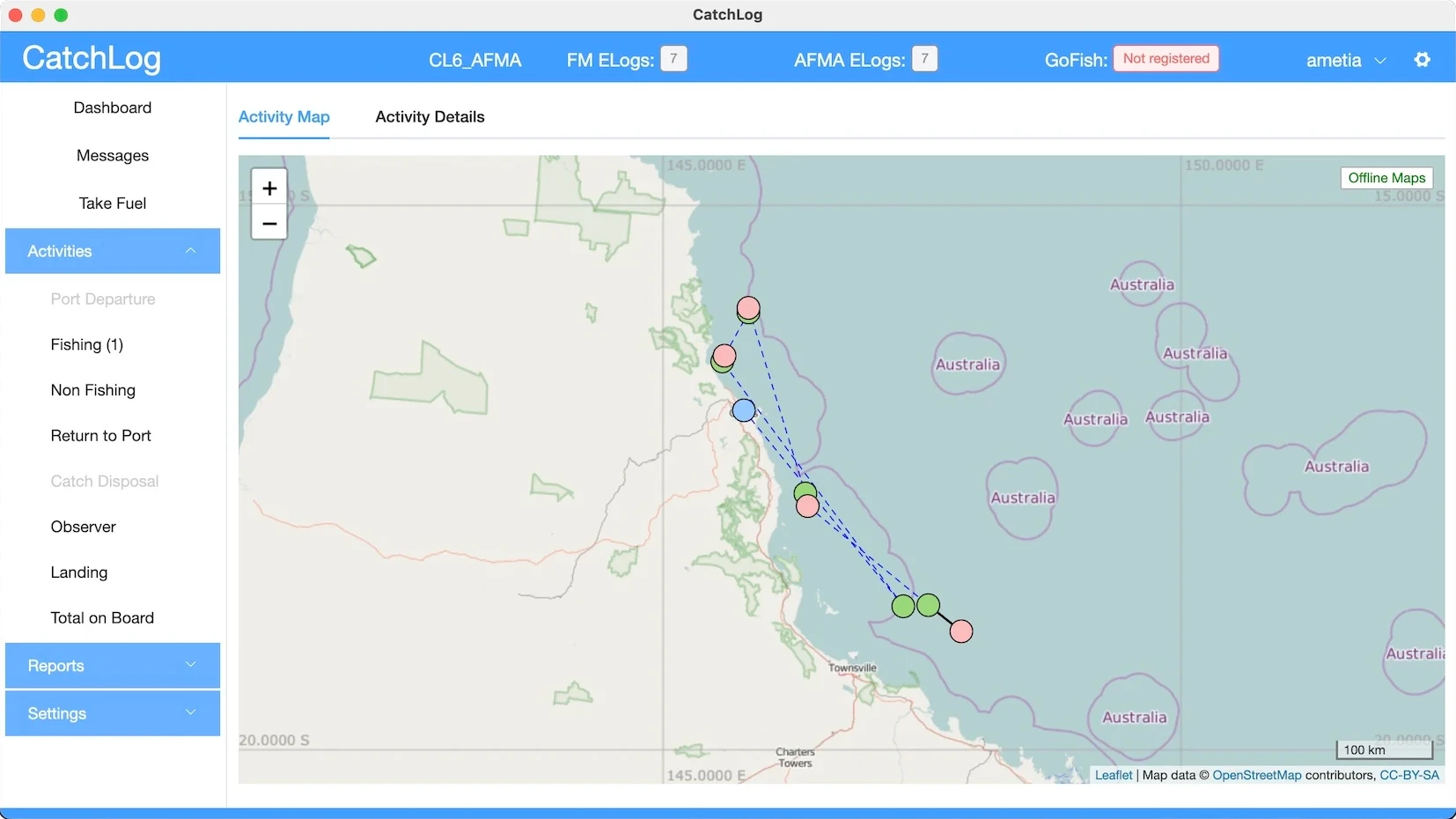Screen dimensions: 1456x819
Task: Click the GoFish Not registered badge
Action: [x=1166, y=59]
